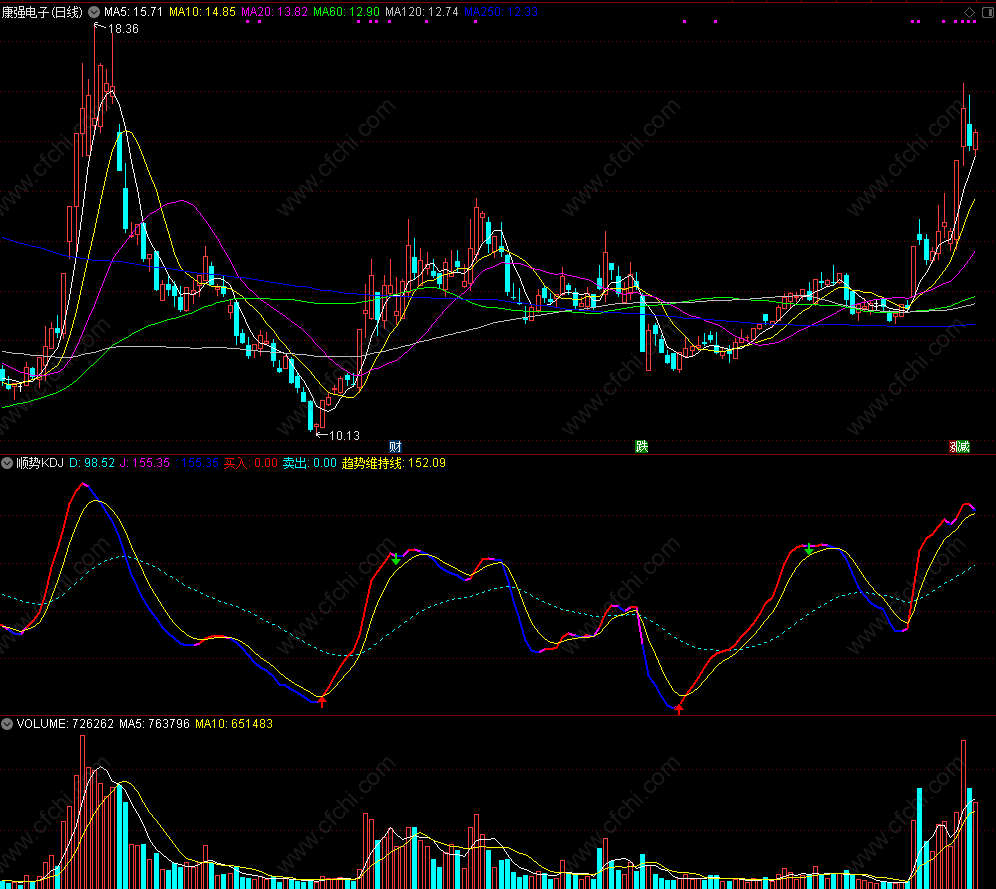Open the dropdown next to 康强电子(日线)

point(94,12)
